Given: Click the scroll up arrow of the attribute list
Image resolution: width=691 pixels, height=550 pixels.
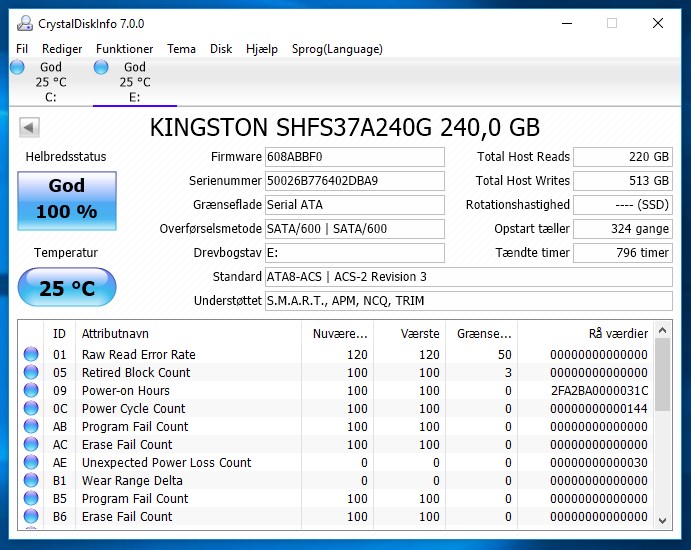Looking at the screenshot, I should (x=662, y=330).
